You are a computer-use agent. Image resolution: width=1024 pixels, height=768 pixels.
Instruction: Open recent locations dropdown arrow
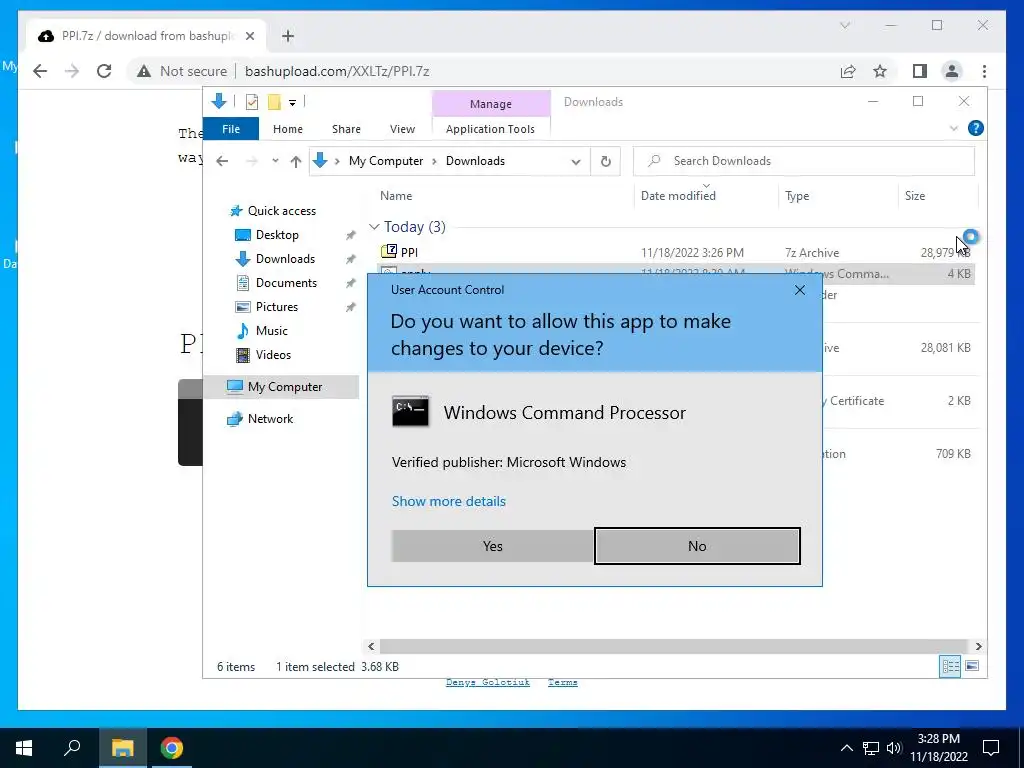(x=275, y=161)
